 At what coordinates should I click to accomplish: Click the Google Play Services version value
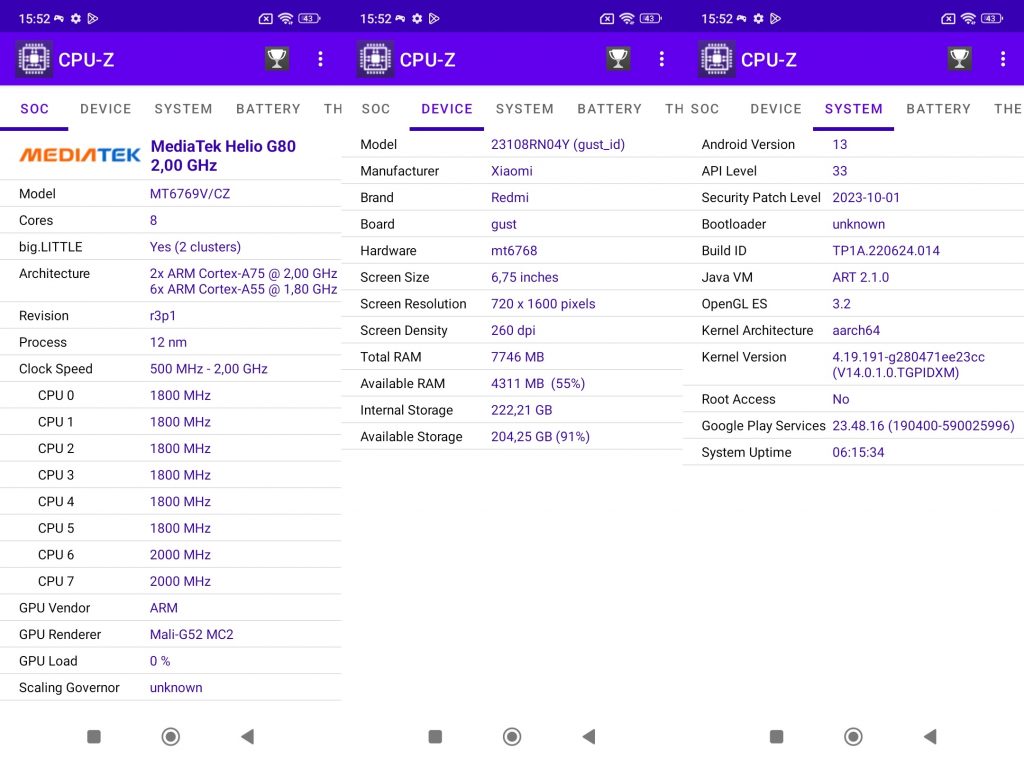point(923,426)
